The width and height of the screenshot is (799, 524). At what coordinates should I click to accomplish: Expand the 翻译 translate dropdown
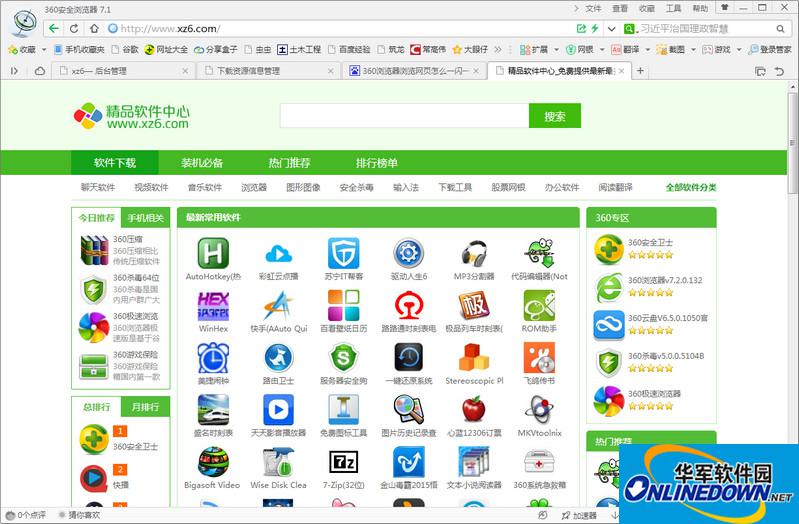pos(631,49)
